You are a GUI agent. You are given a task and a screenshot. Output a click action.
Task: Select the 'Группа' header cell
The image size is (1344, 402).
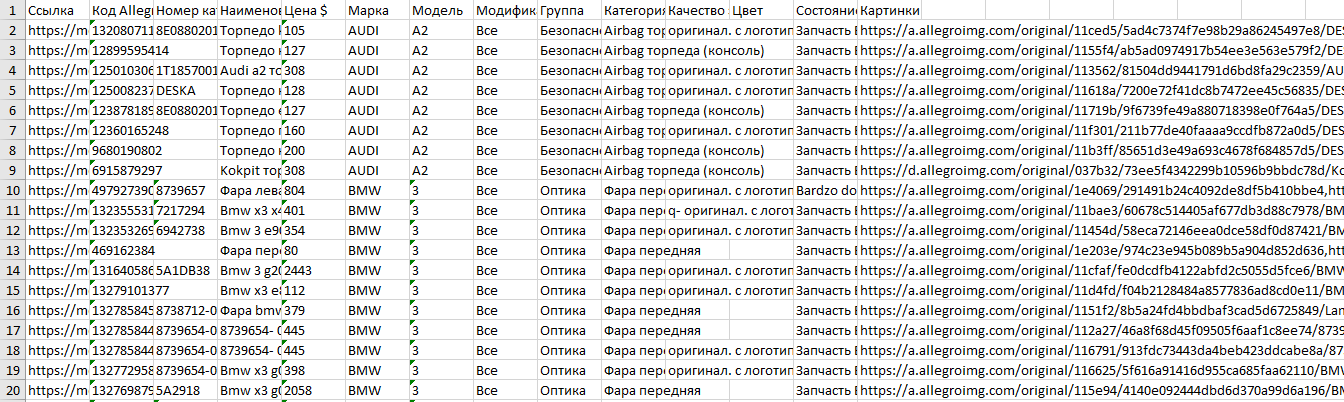(569, 10)
